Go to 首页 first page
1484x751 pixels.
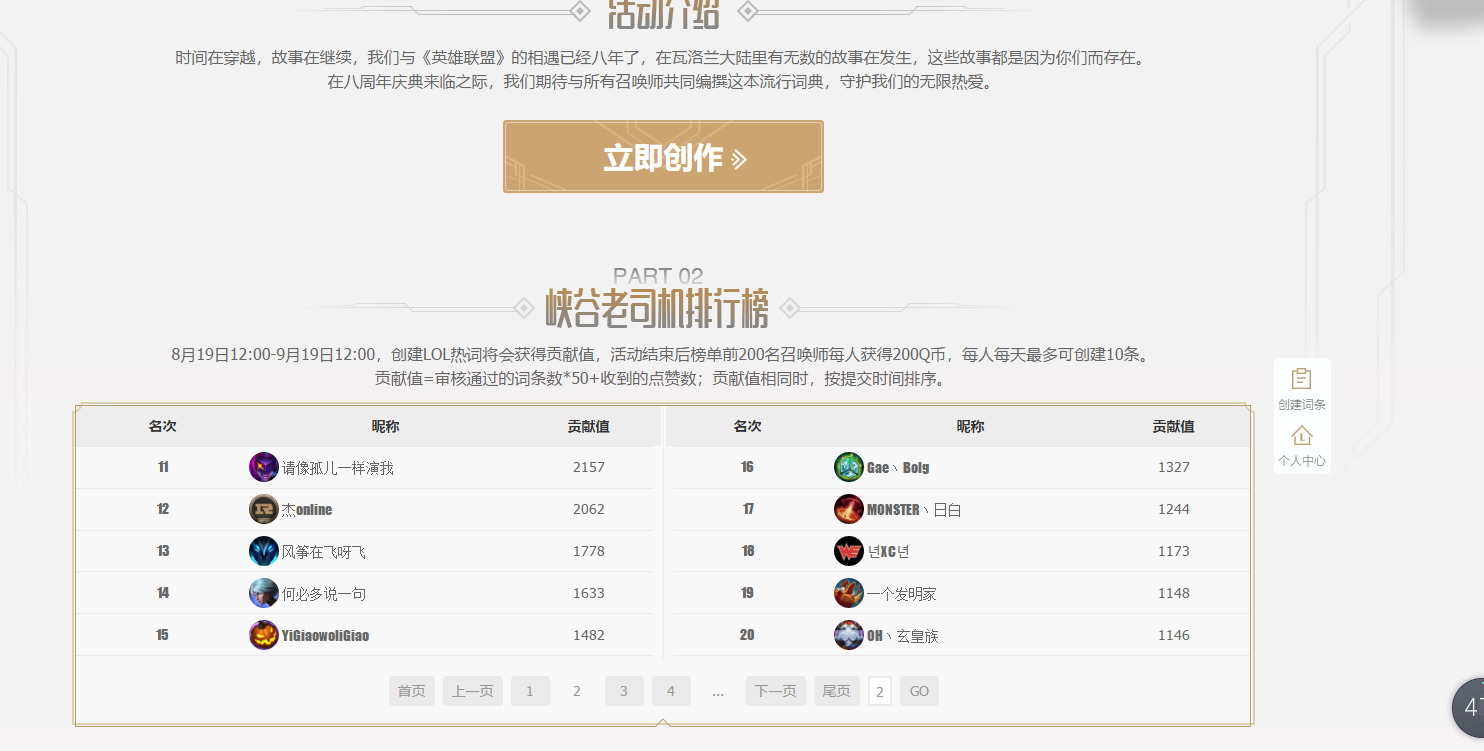(x=412, y=691)
